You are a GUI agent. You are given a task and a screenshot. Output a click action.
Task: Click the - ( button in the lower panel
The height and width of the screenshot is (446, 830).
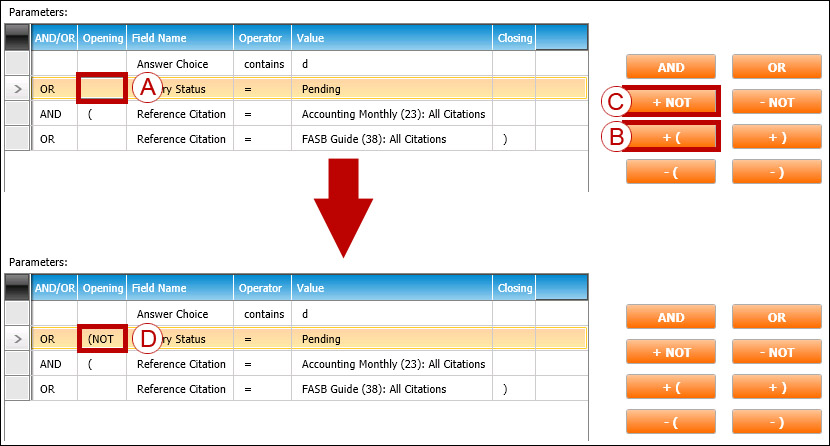(x=671, y=421)
